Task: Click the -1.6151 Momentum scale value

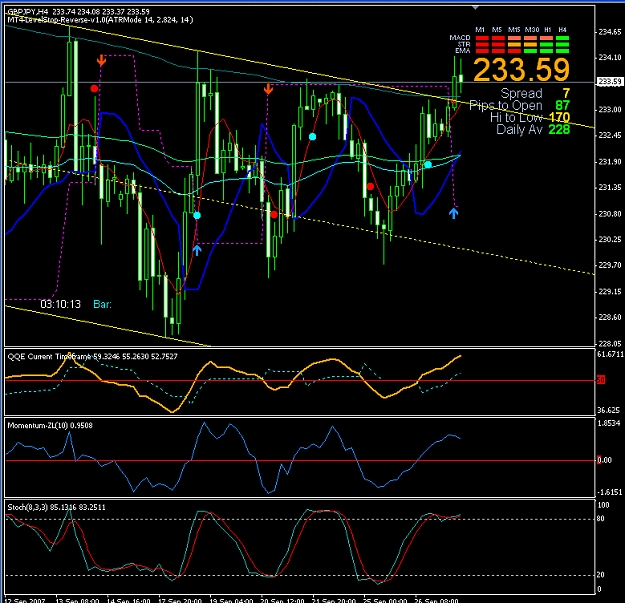Action: click(x=610, y=492)
